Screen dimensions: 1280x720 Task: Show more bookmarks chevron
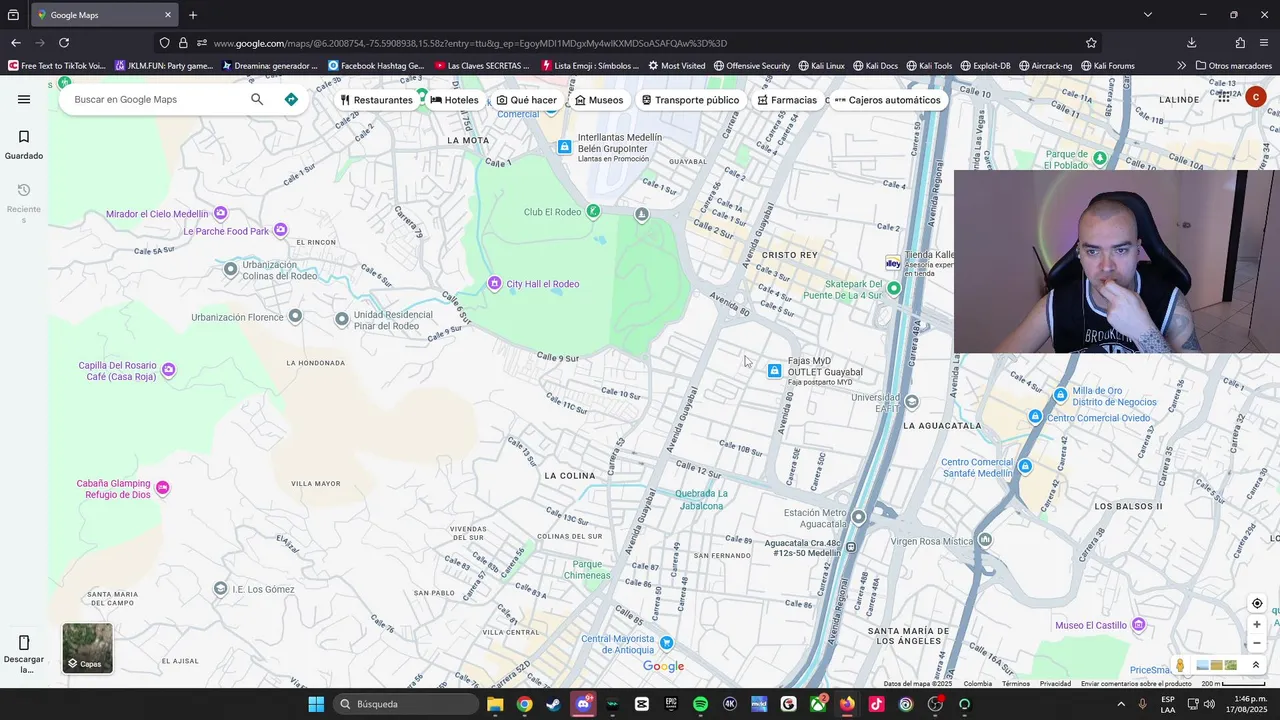[1181, 66]
